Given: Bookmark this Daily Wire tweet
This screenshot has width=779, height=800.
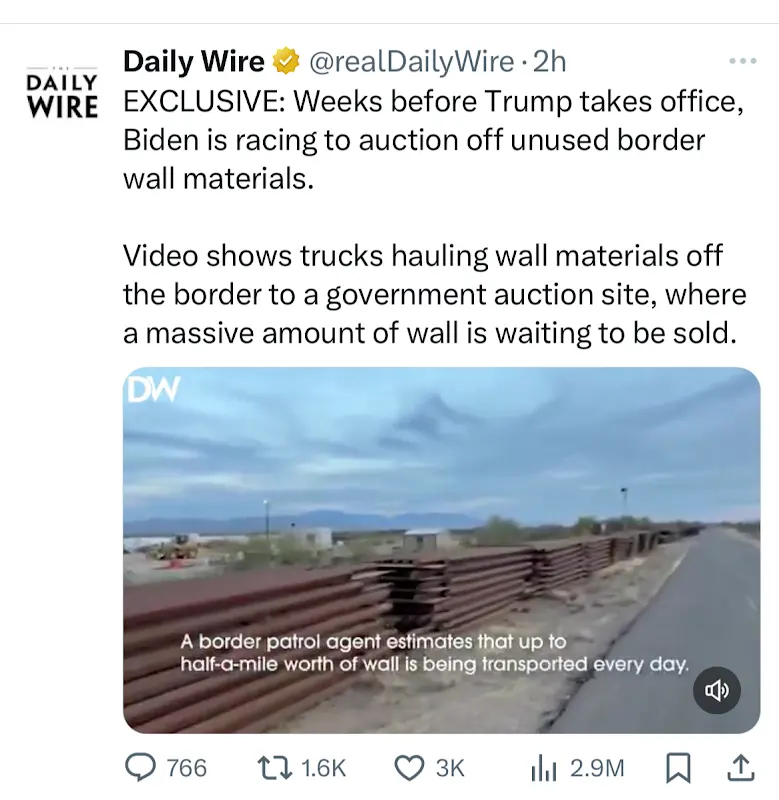Looking at the screenshot, I should [x=679, y=768].
